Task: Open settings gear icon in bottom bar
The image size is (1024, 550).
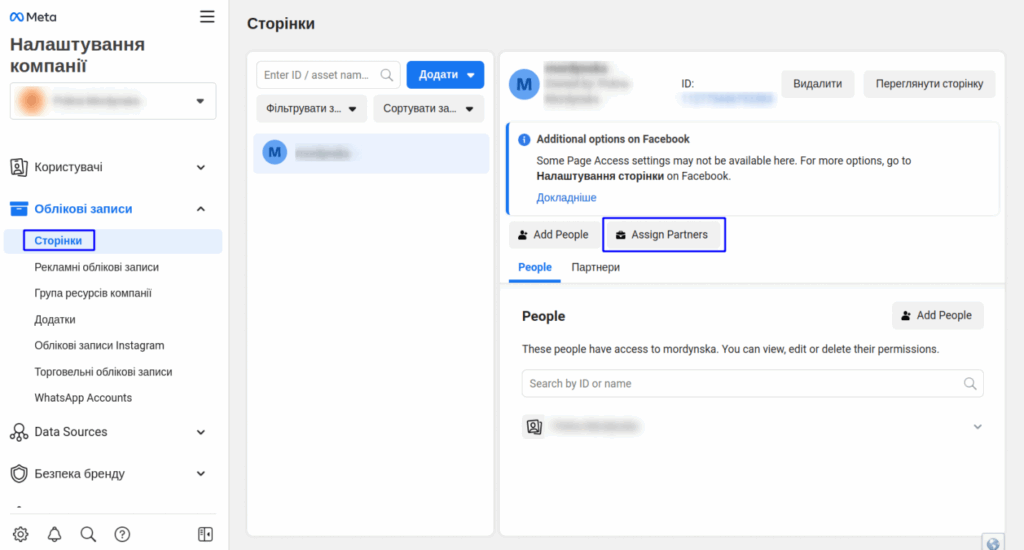Action: 20,534
